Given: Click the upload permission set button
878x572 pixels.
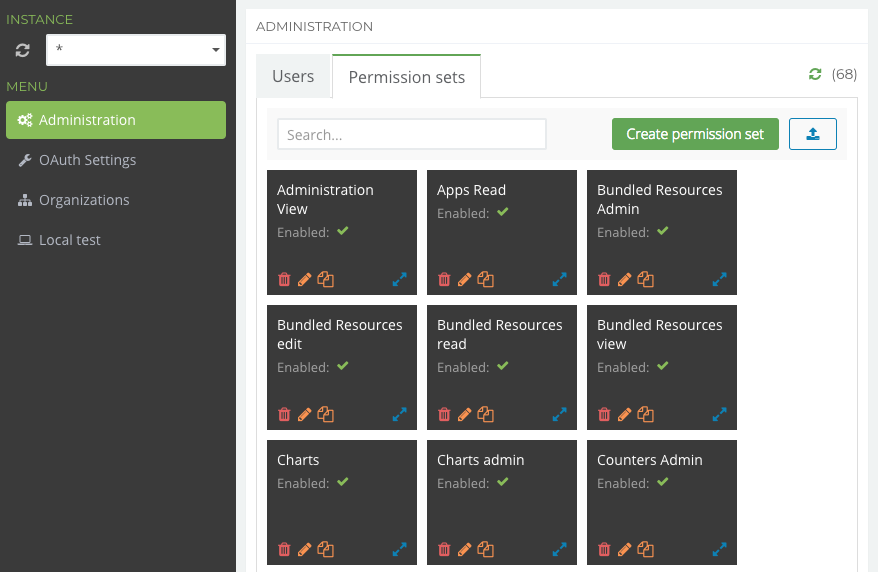Looking at the screenshot, I should tap(812, 134).
